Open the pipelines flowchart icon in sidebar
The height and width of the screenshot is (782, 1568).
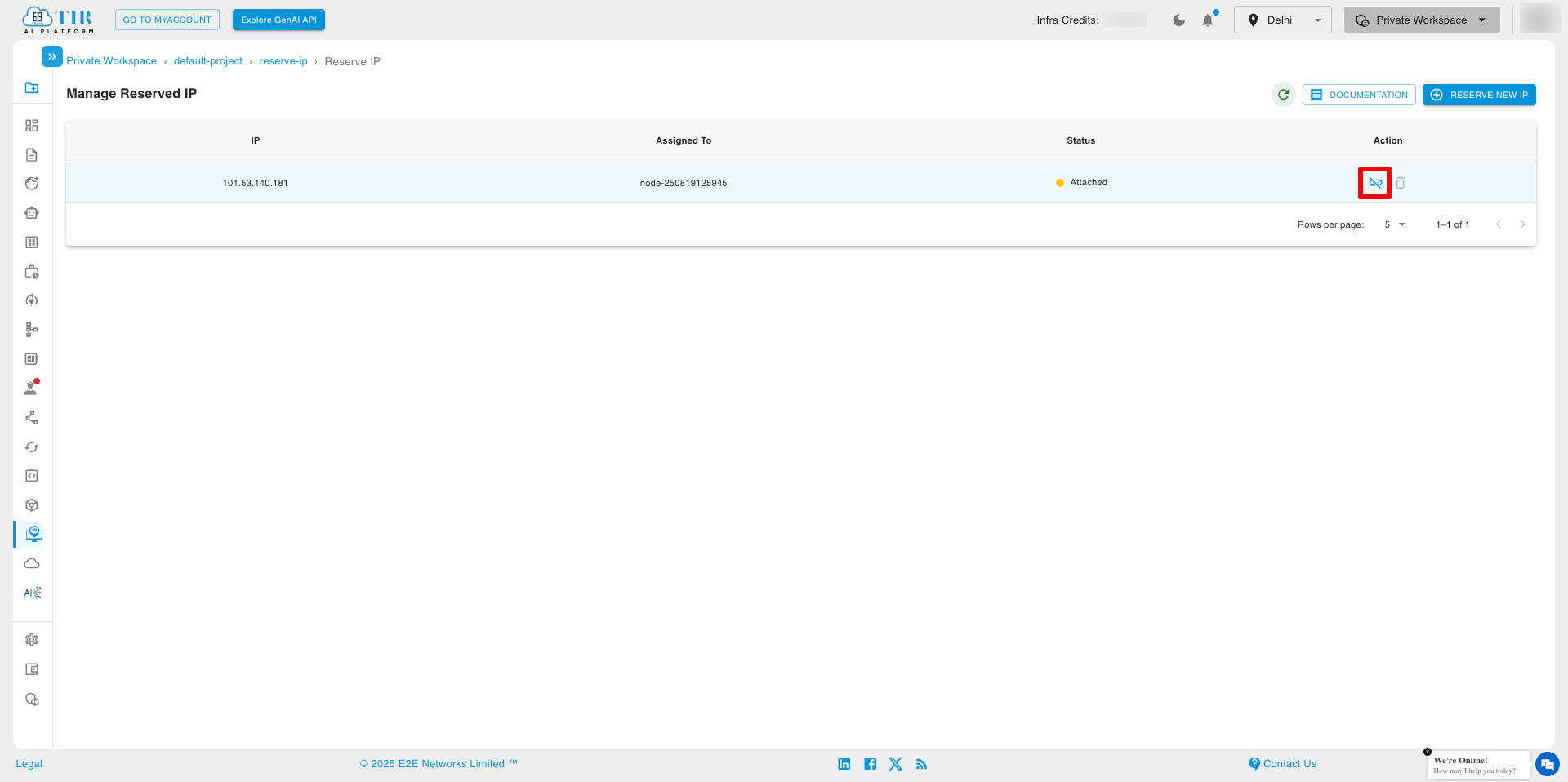click(32, 329)
